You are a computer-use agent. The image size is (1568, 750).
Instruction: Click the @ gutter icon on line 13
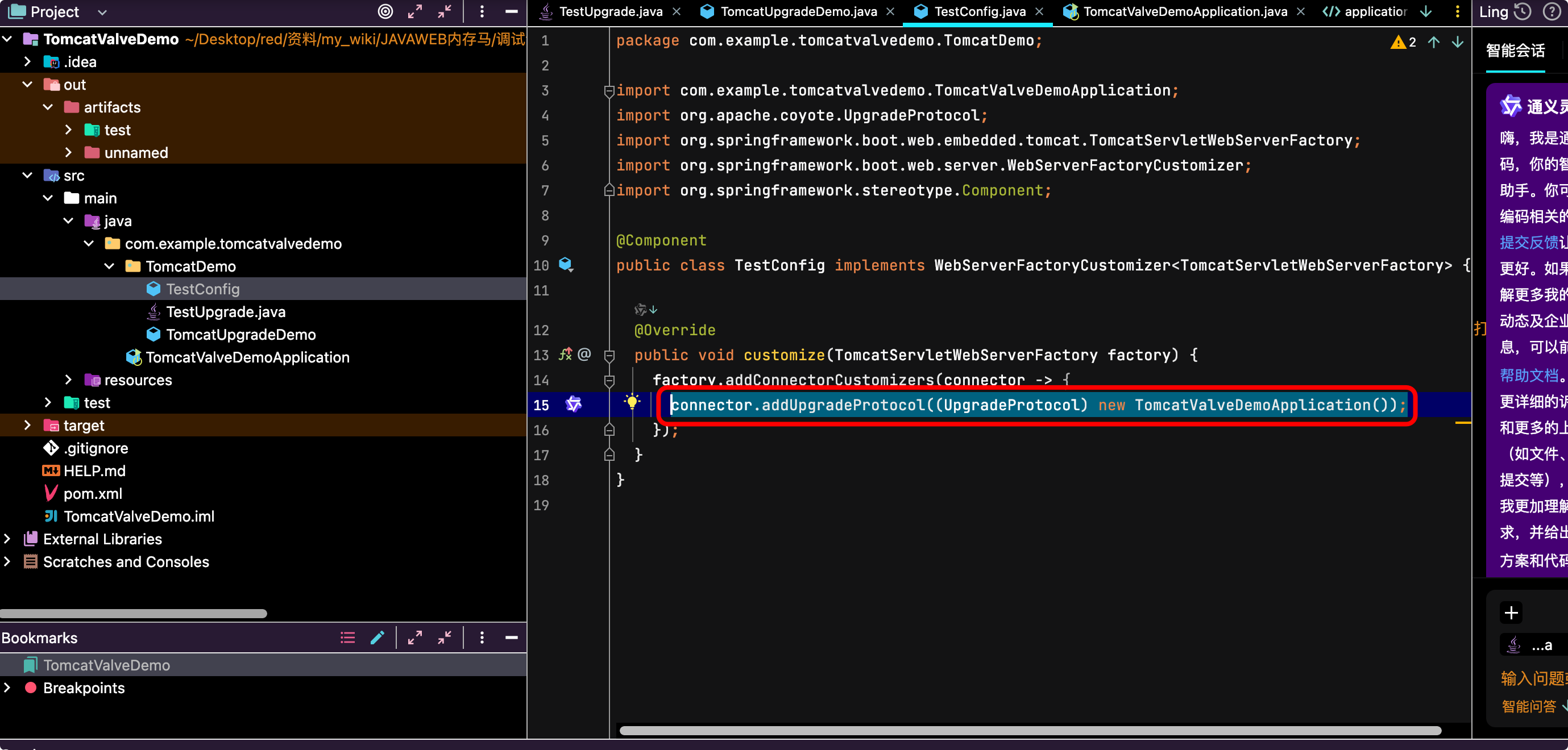584,354
